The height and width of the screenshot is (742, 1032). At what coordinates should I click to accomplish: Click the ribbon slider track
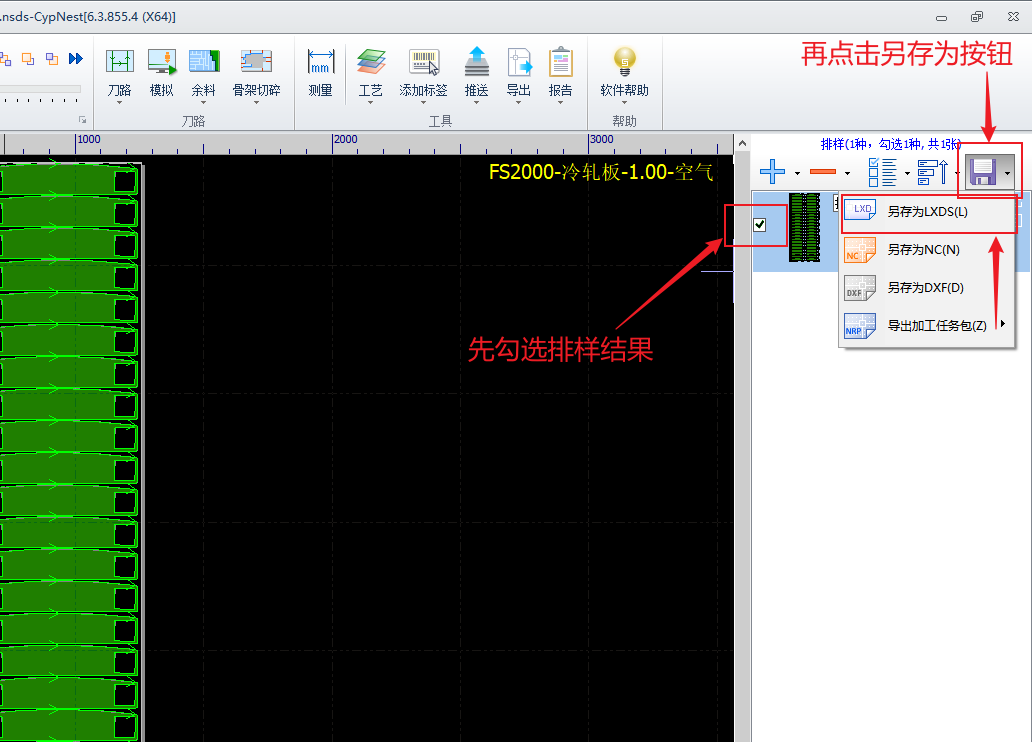click(40, 88)
